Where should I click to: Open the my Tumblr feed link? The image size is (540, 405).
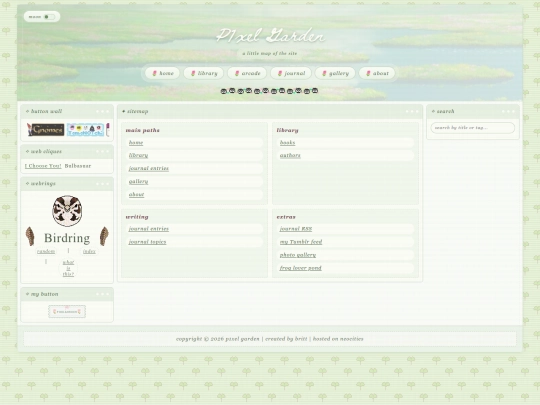coord(301,242)
